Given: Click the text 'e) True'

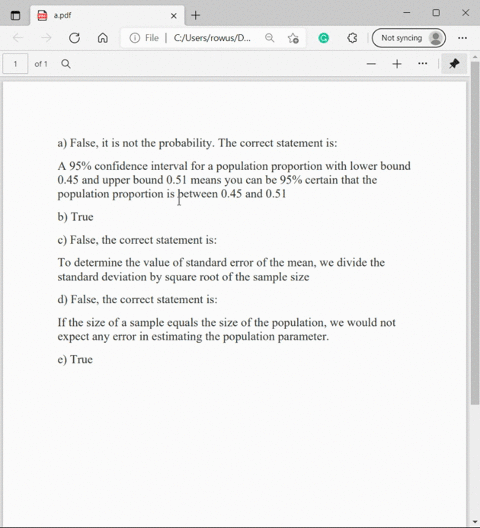Looking at the screenshot, I should point(75,359).
